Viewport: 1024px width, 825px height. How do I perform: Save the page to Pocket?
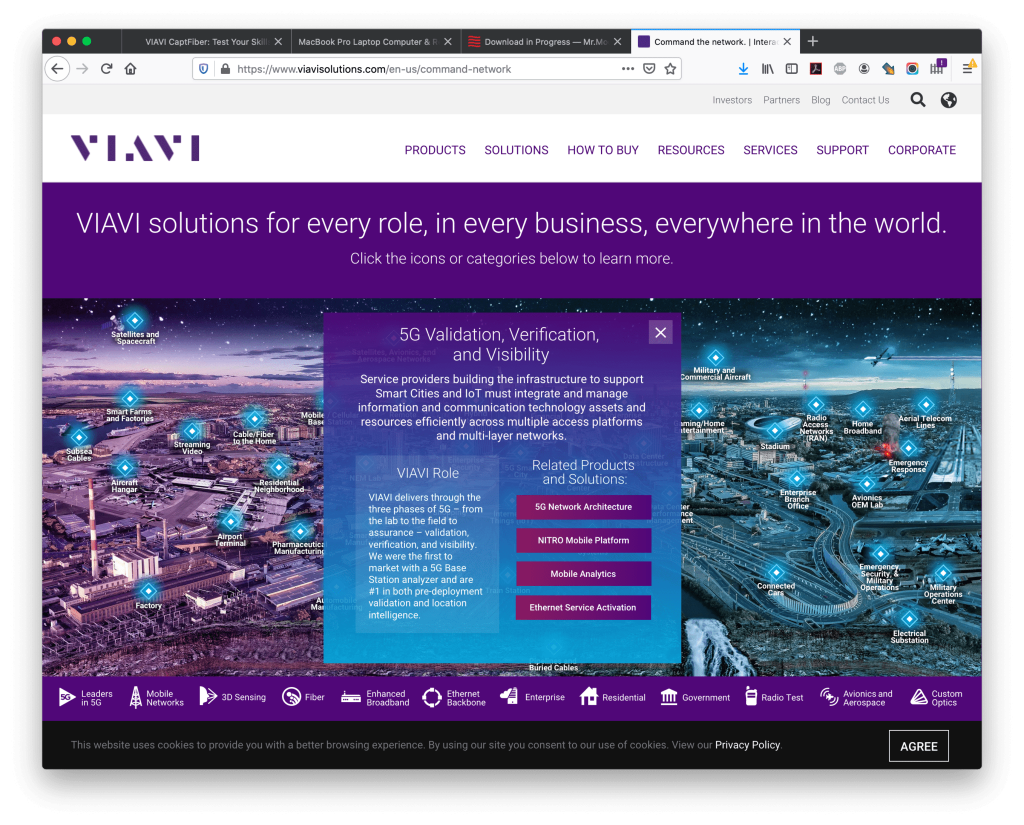649,69
